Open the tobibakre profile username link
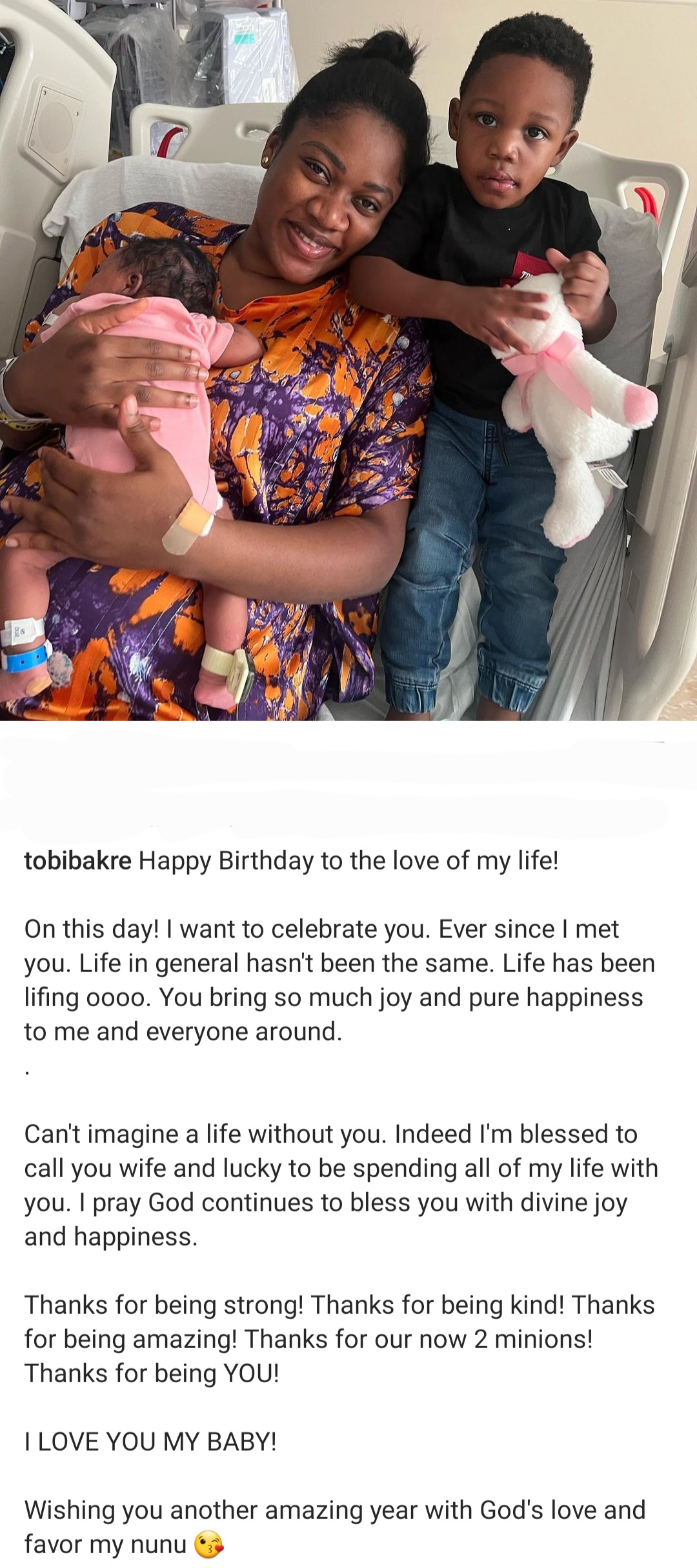The height and width of the screenshot is (1568, 697). pyautogui.click(x=77, y=861)
